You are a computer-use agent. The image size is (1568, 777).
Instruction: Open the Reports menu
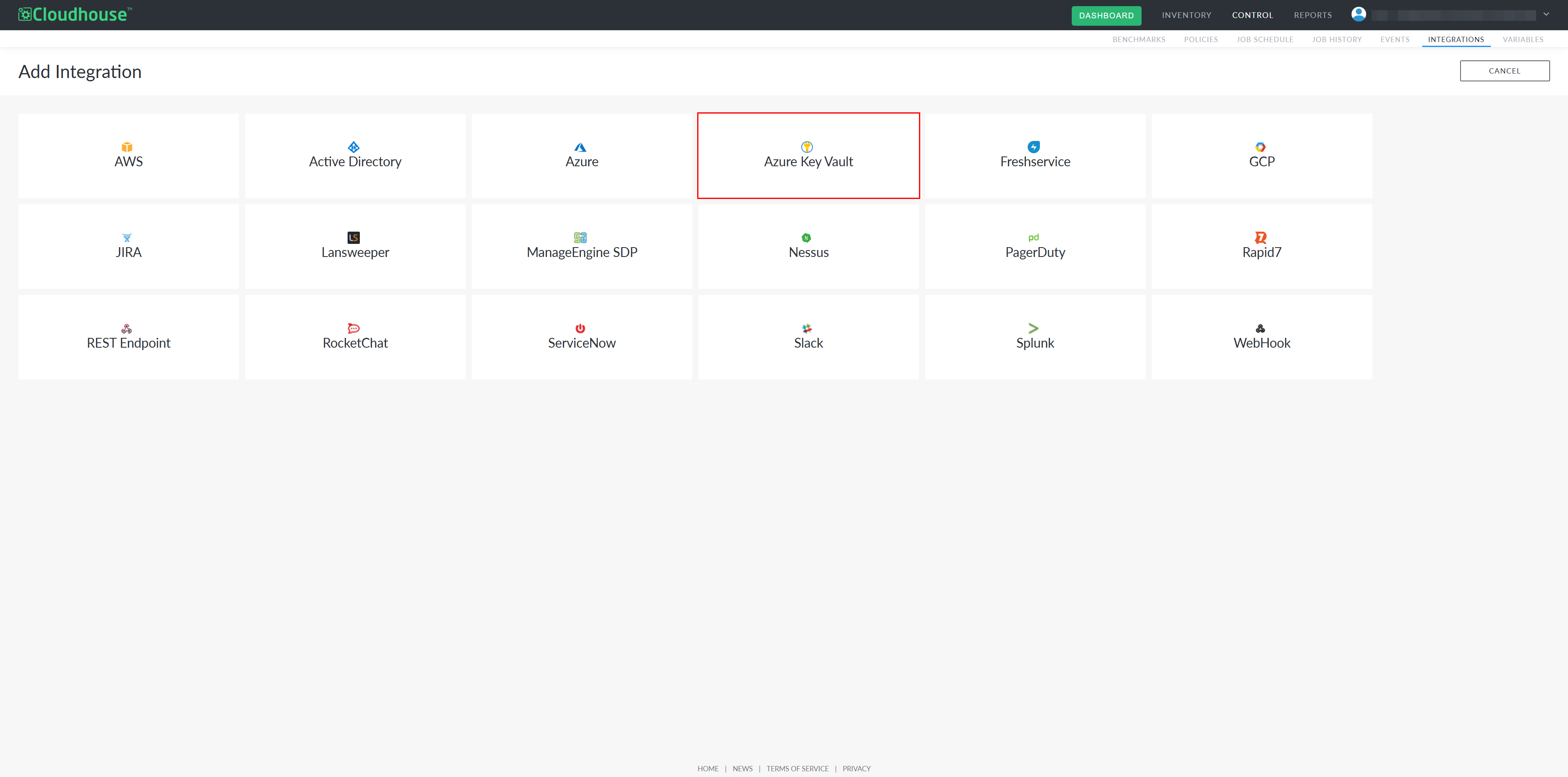1312,15
